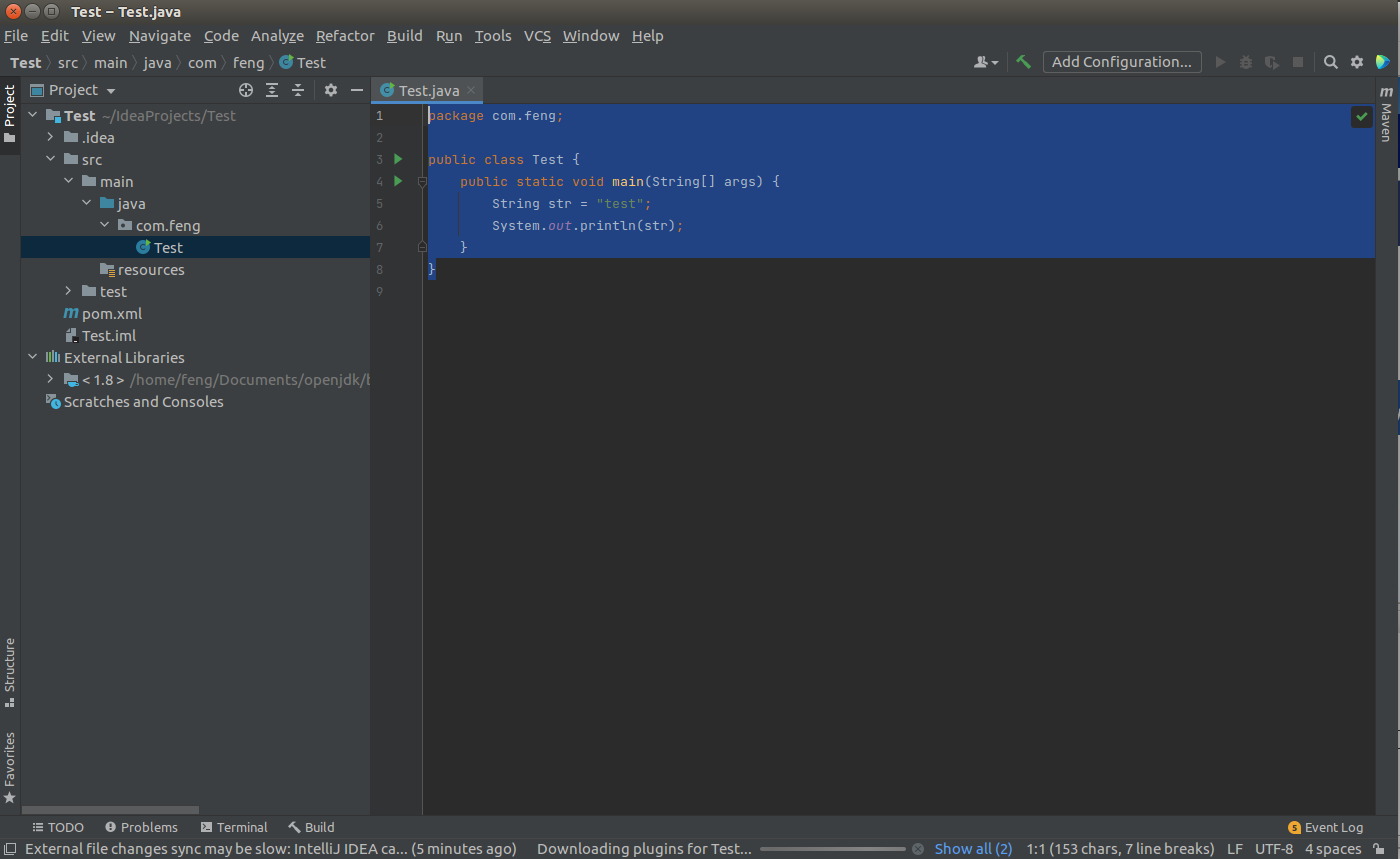This screenshot has height=859, width=1400.
Task: Click 'src' breadcrumb item
Action: click(68, 62)
